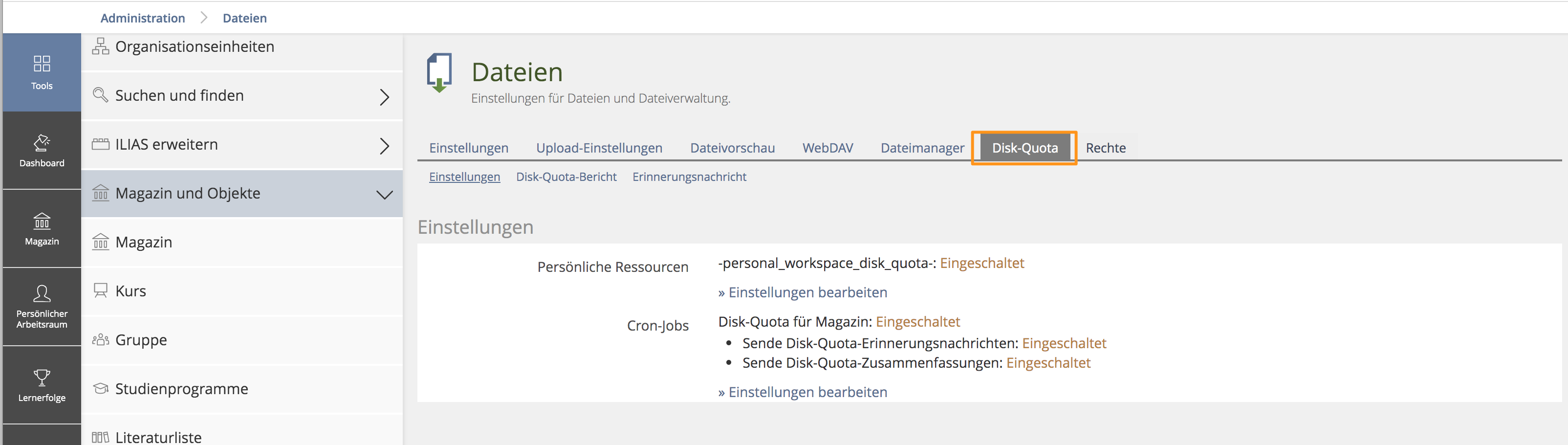Open the WebDAV tab
1568x445 pixels.
827,148
